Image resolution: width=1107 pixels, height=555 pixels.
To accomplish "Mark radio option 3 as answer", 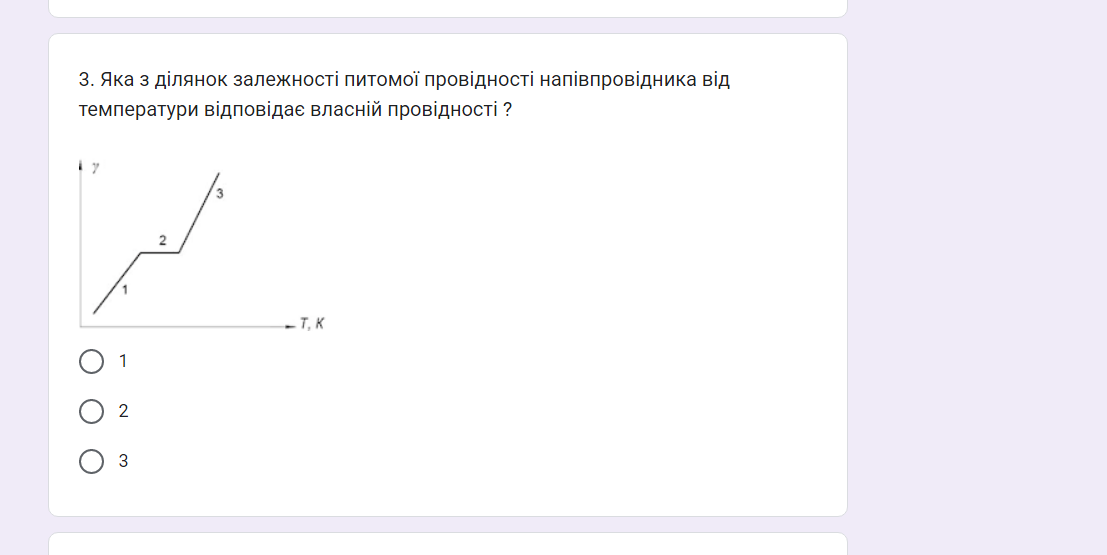I will [91, 461].
